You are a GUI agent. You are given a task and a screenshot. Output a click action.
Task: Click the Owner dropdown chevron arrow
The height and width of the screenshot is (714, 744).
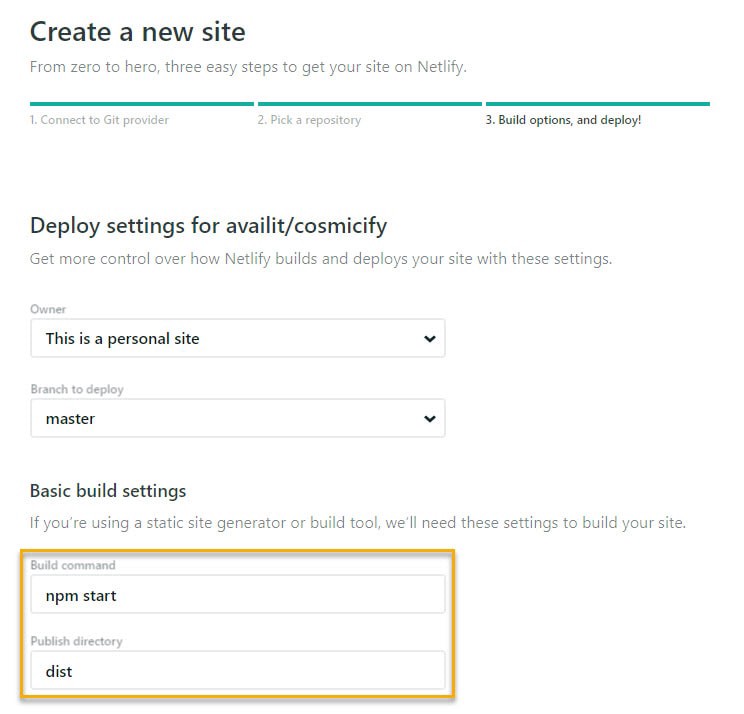429,339
